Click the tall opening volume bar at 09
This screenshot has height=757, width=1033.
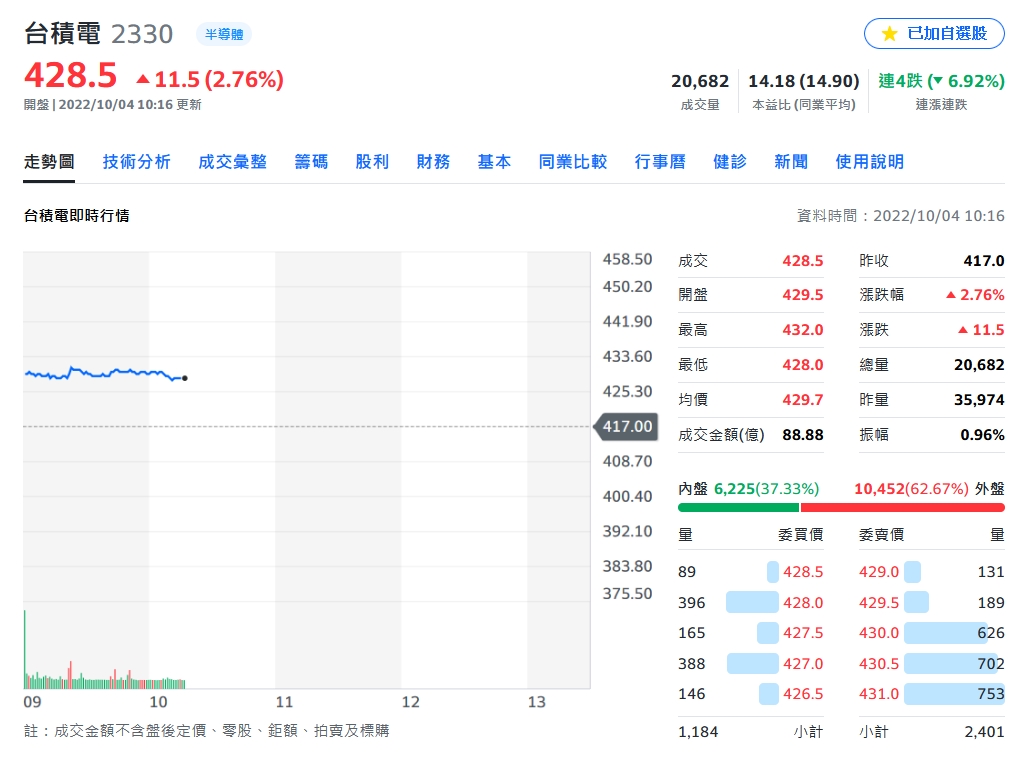pos(25,649)
